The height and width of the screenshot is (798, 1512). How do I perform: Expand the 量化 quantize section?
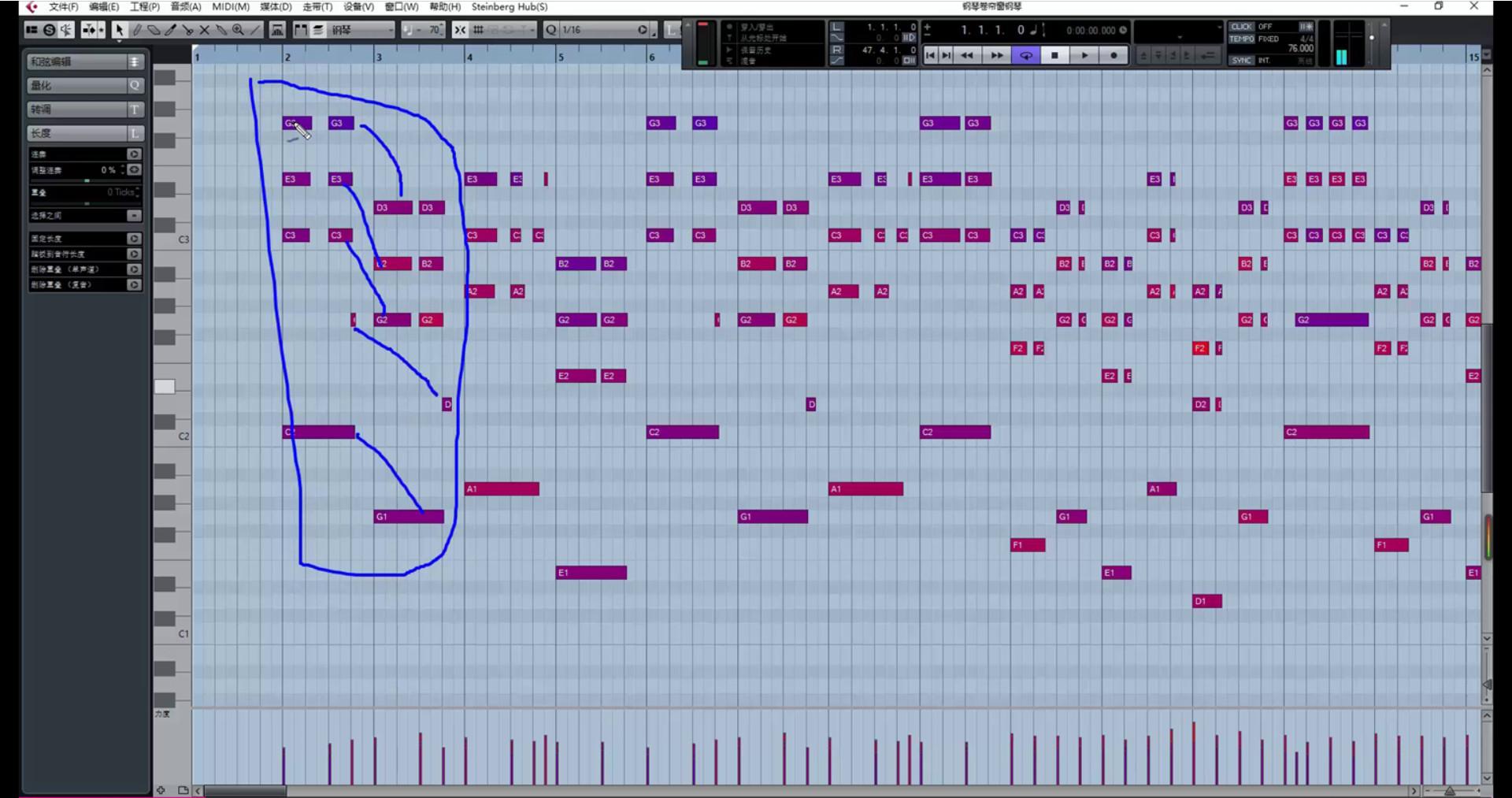pyautogui.click(x=85, y=85)
